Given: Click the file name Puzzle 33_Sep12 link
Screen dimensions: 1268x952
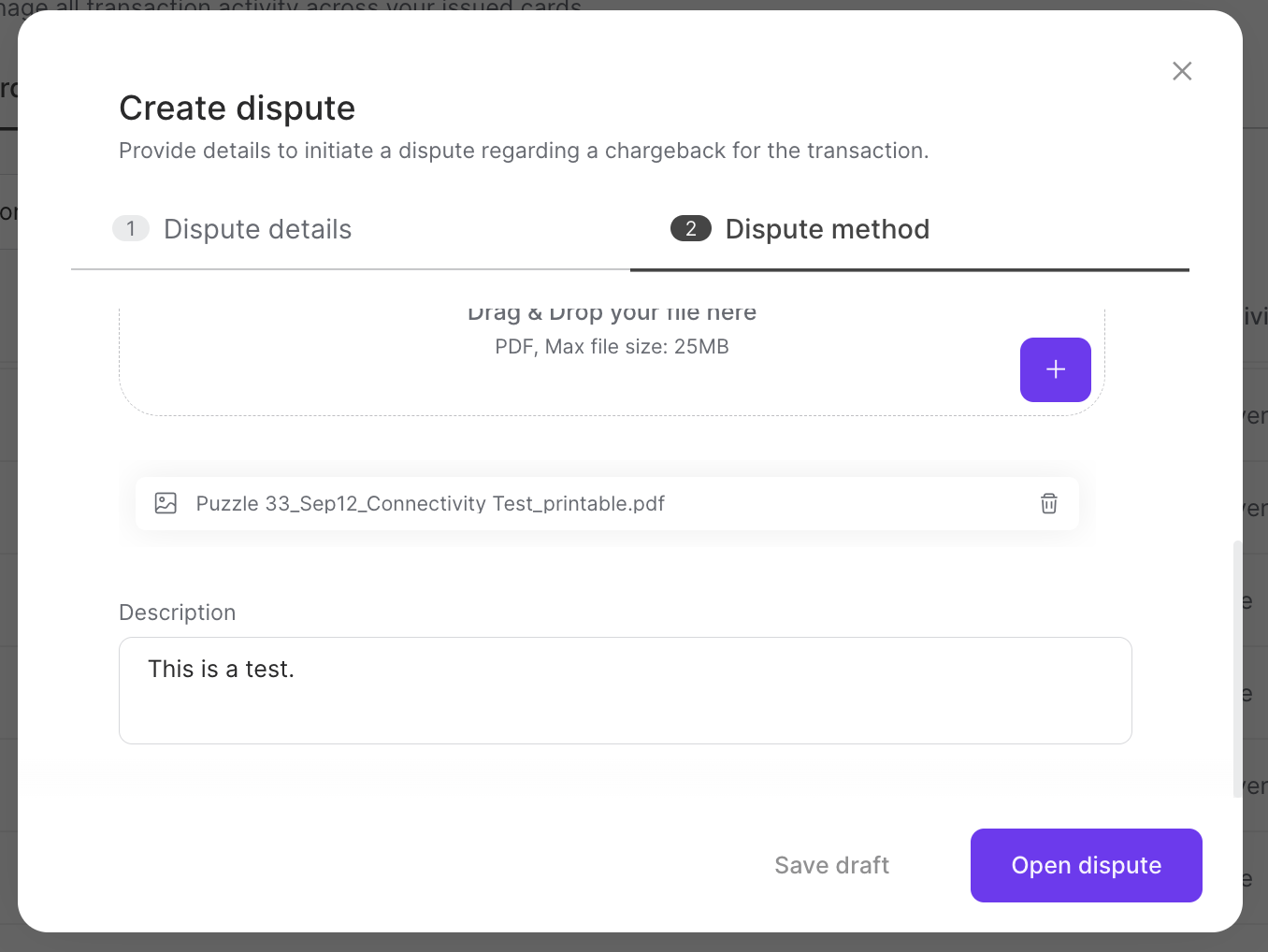Looking at the screenshot, I should point(430,503).
